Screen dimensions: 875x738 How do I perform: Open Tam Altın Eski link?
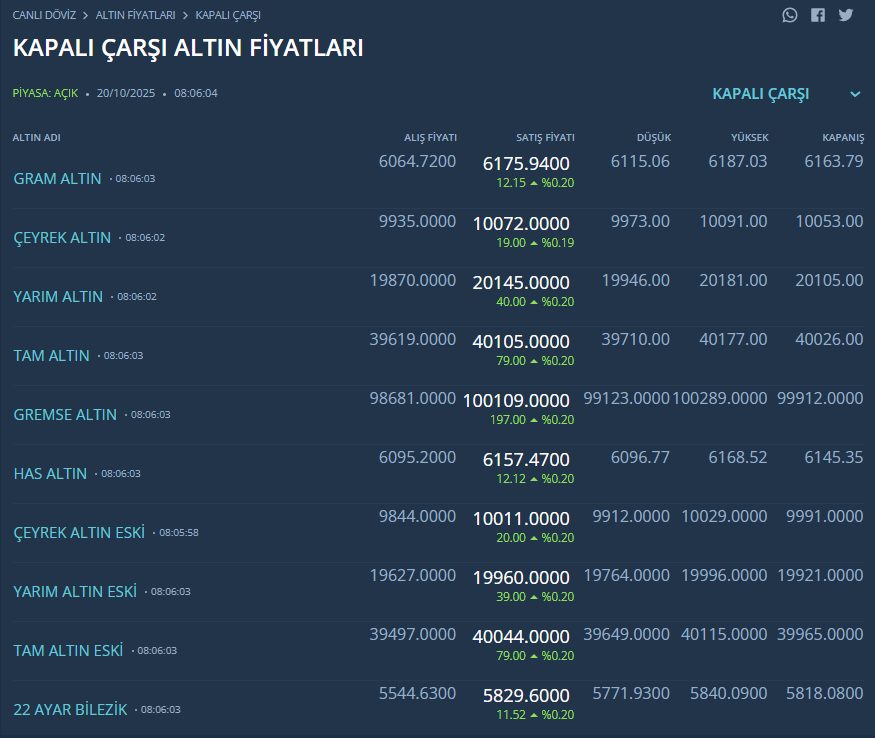68,651
